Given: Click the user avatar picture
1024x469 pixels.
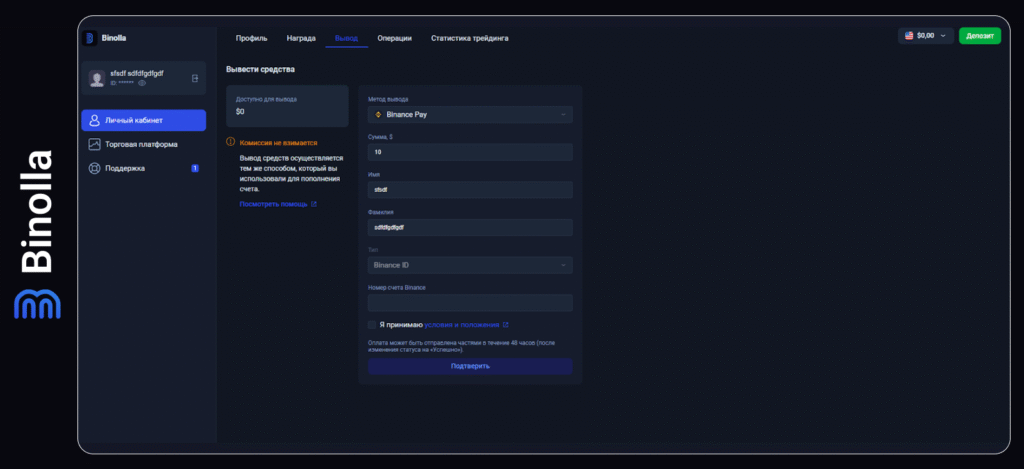Looking at the screenshot, I should 97,78.
